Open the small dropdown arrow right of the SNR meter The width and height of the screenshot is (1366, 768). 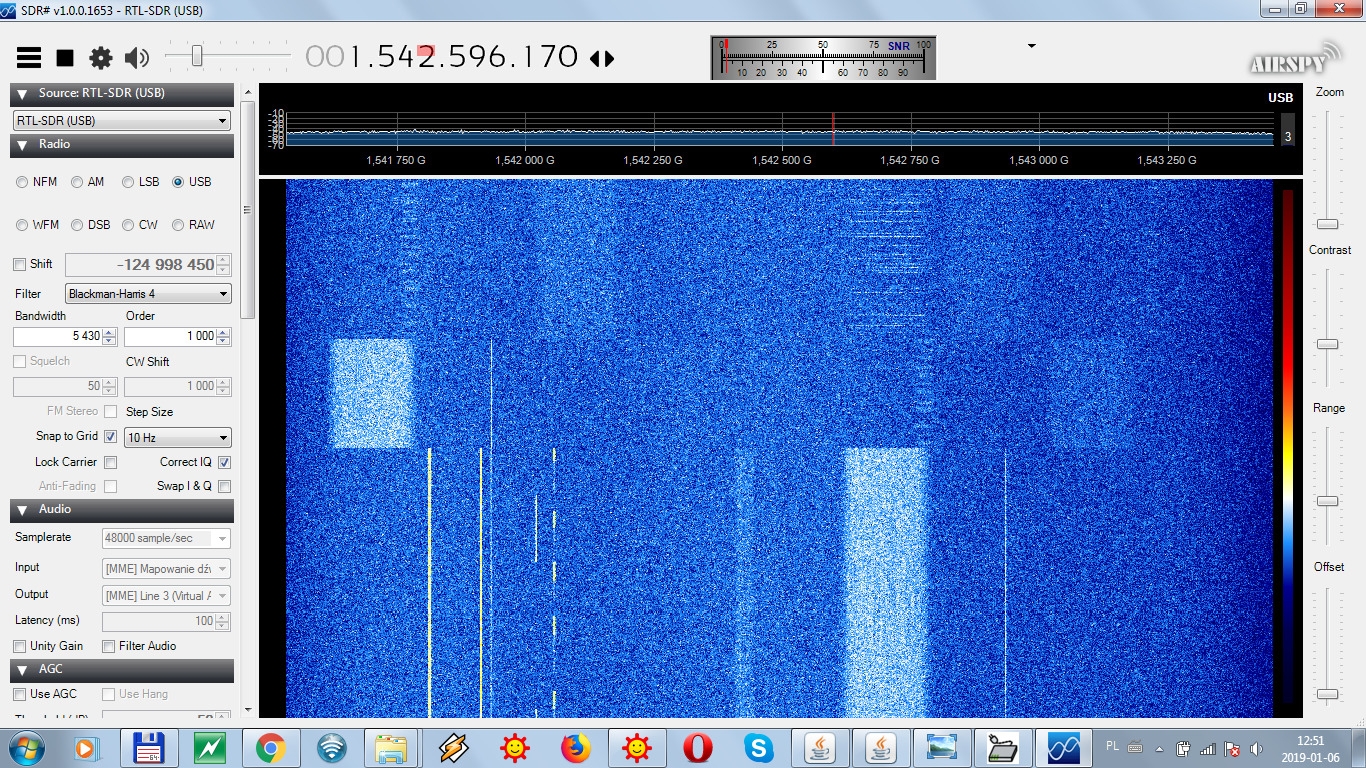click(1031, 46)
